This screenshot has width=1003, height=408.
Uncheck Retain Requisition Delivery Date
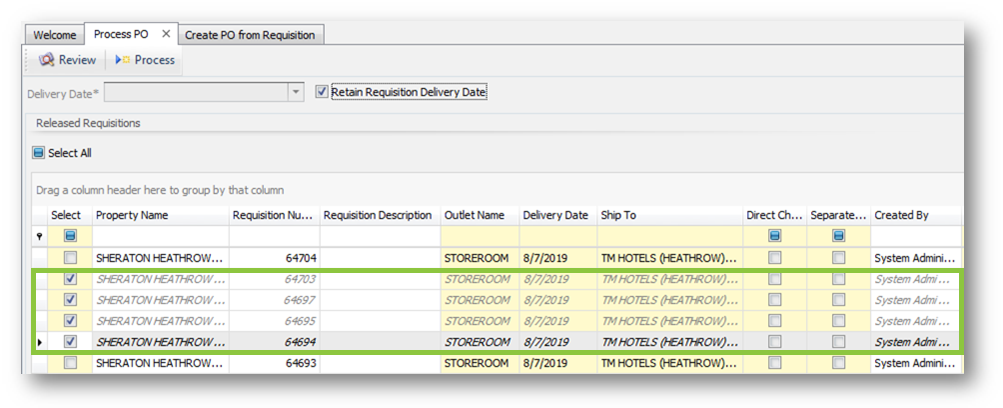[322, 92]
